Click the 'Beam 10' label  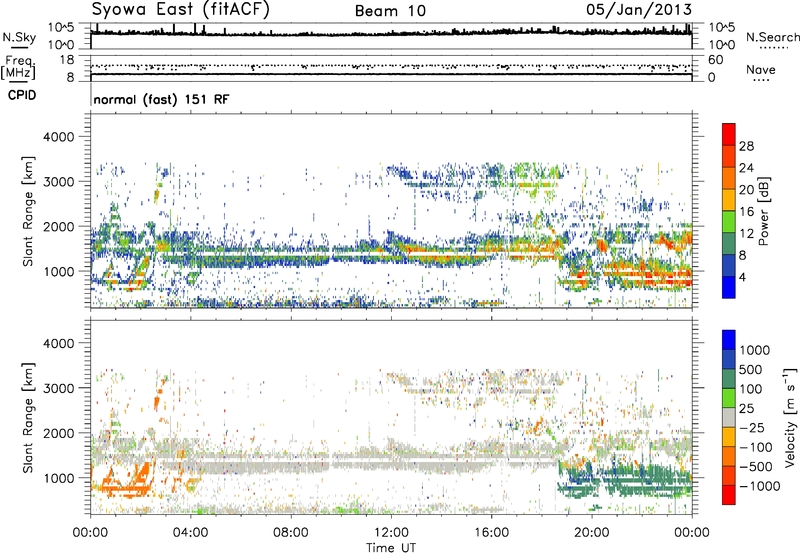click(390, 11)
